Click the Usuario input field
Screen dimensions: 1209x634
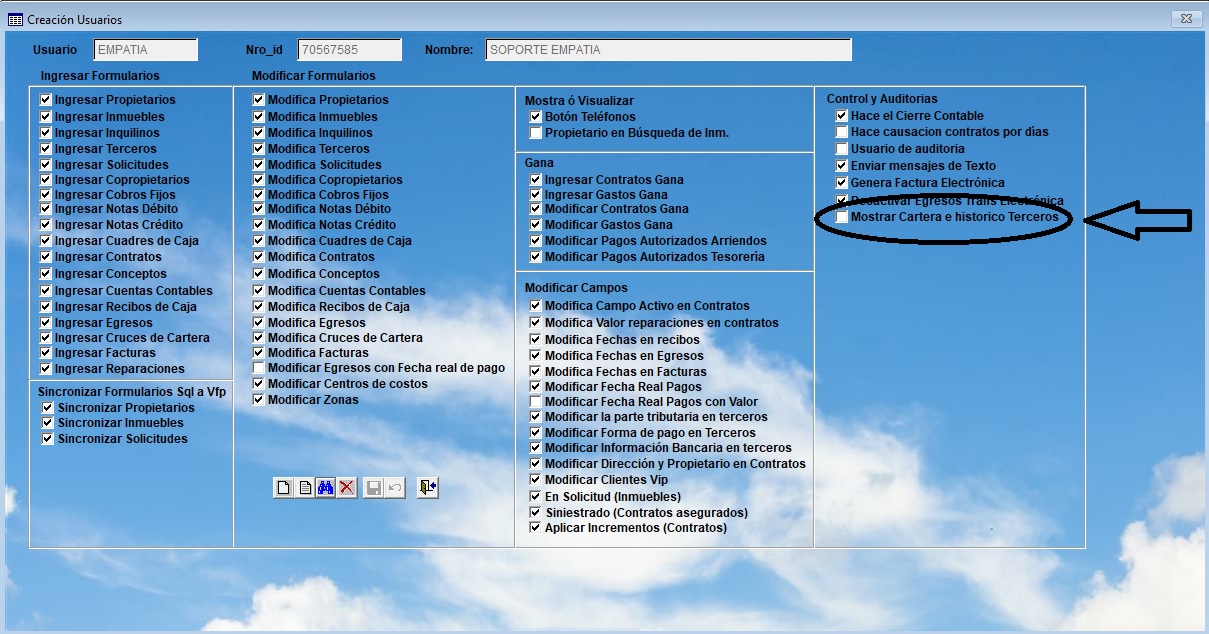(146, 50)
